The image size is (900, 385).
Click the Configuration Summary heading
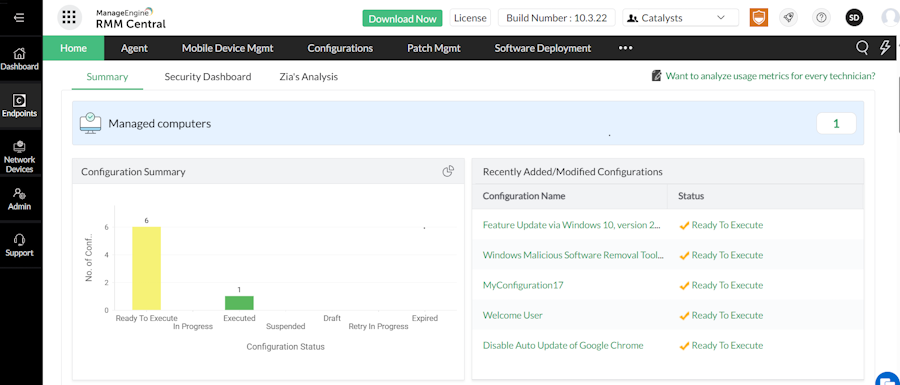[x=133, y=172]
